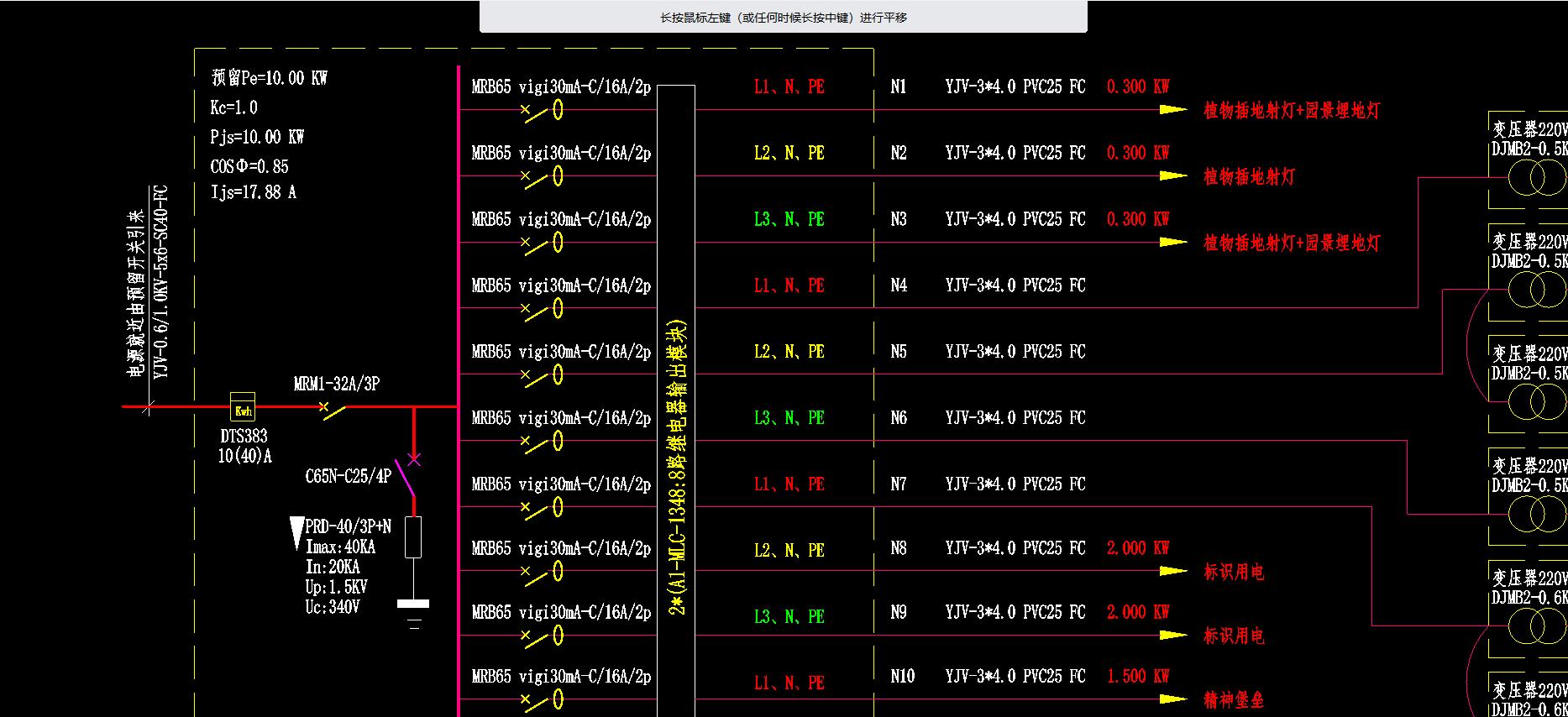Click the N1 circuit number
The image size is (1568, 717).
[899, 86]
